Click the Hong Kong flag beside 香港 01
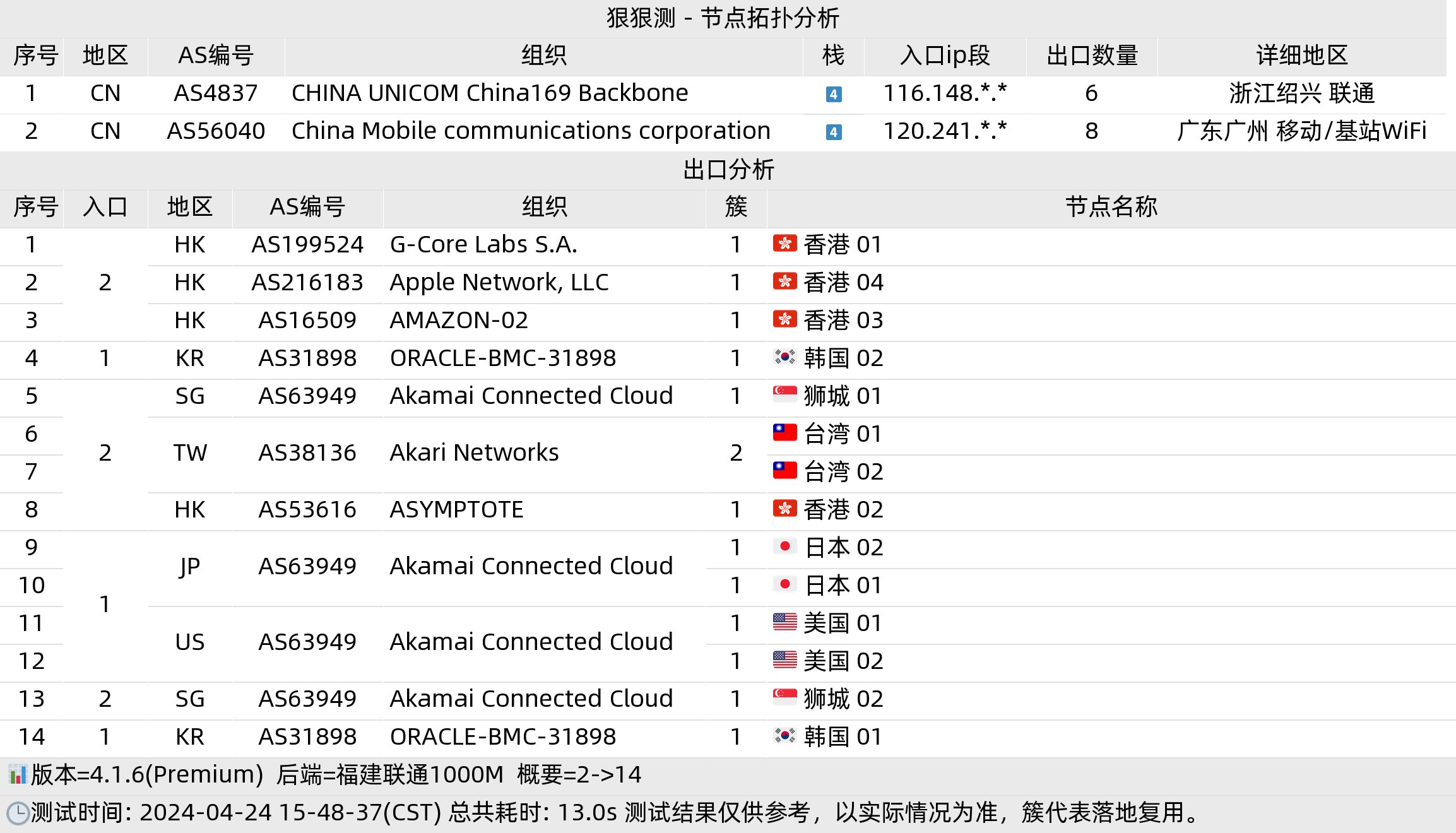This screenshot has height=833, width=1456. [x=784, y=244]
